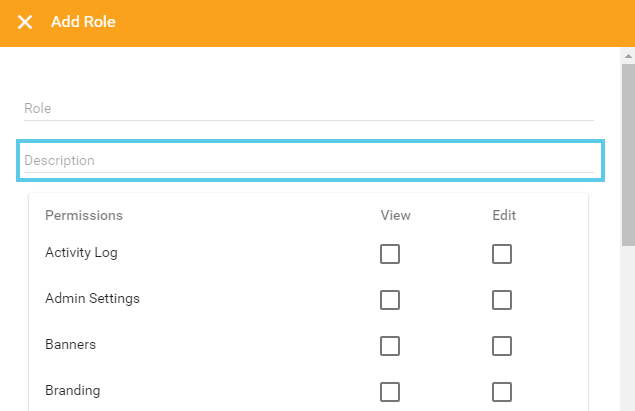The height and width of the screenshot is (411, 635).
Task: Select the Admin Settings permission label
Action: 92,299
